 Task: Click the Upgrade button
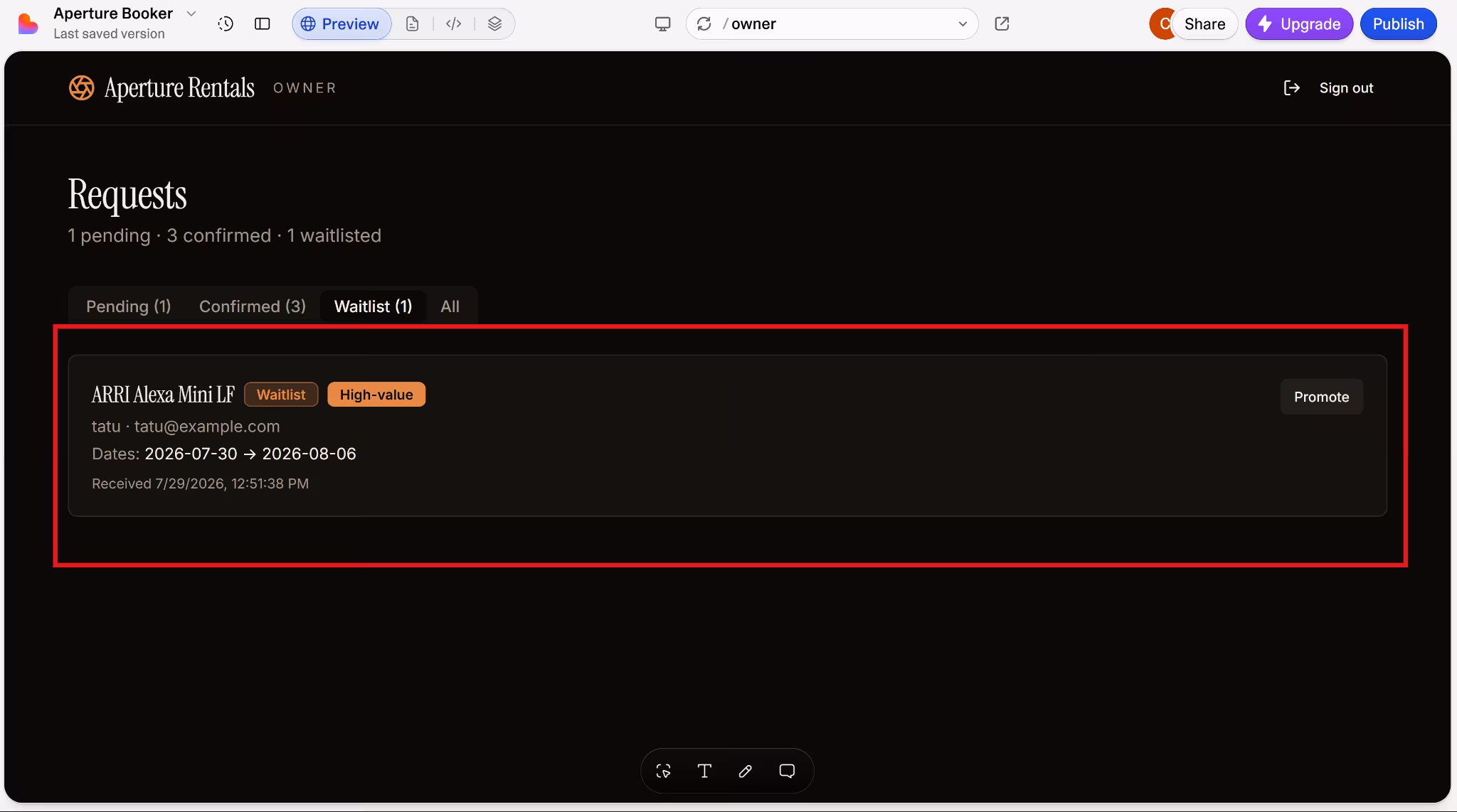point(1299,24)
